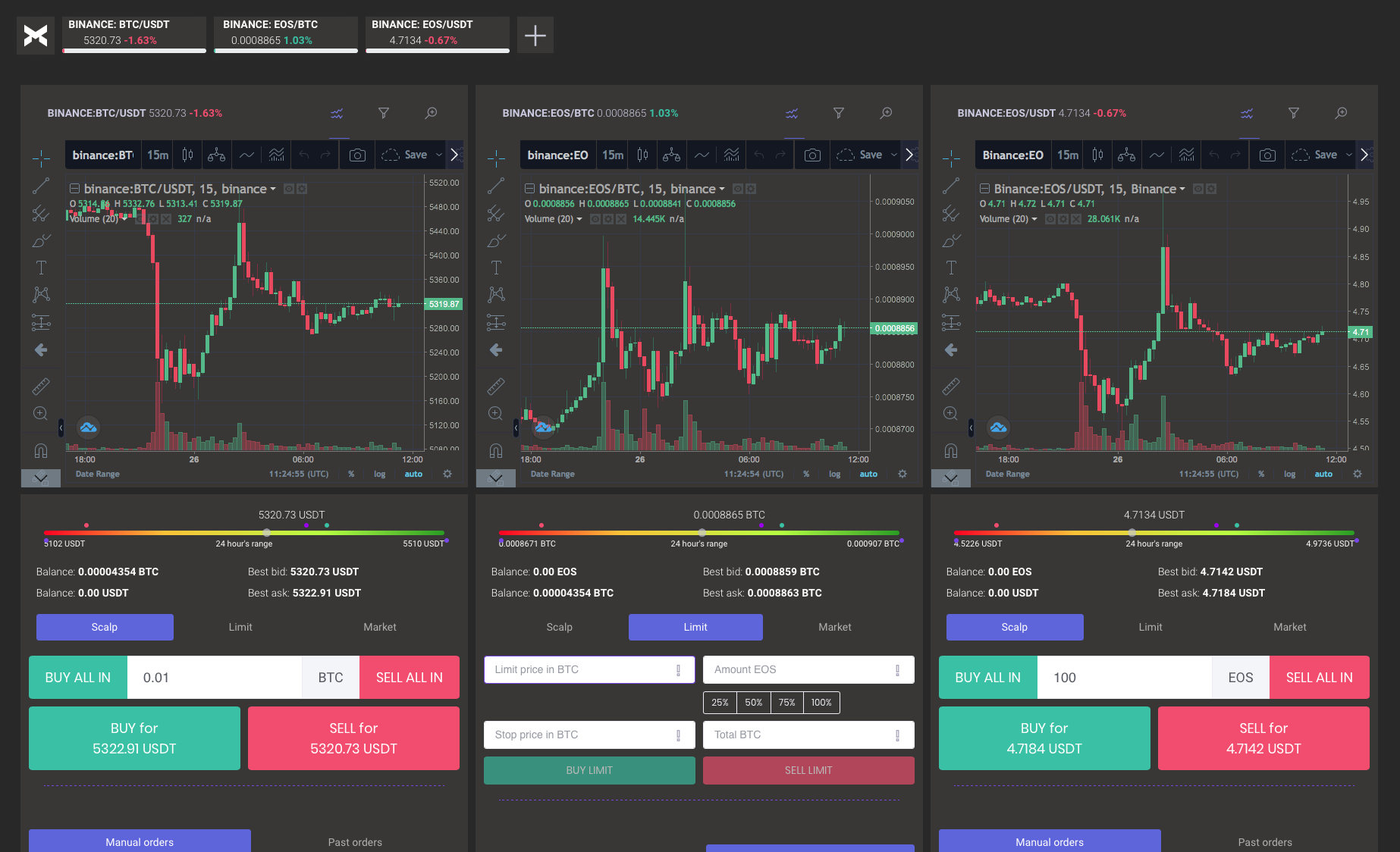
Task: Click the app logo icon at top left
Action: pos(36,35)
